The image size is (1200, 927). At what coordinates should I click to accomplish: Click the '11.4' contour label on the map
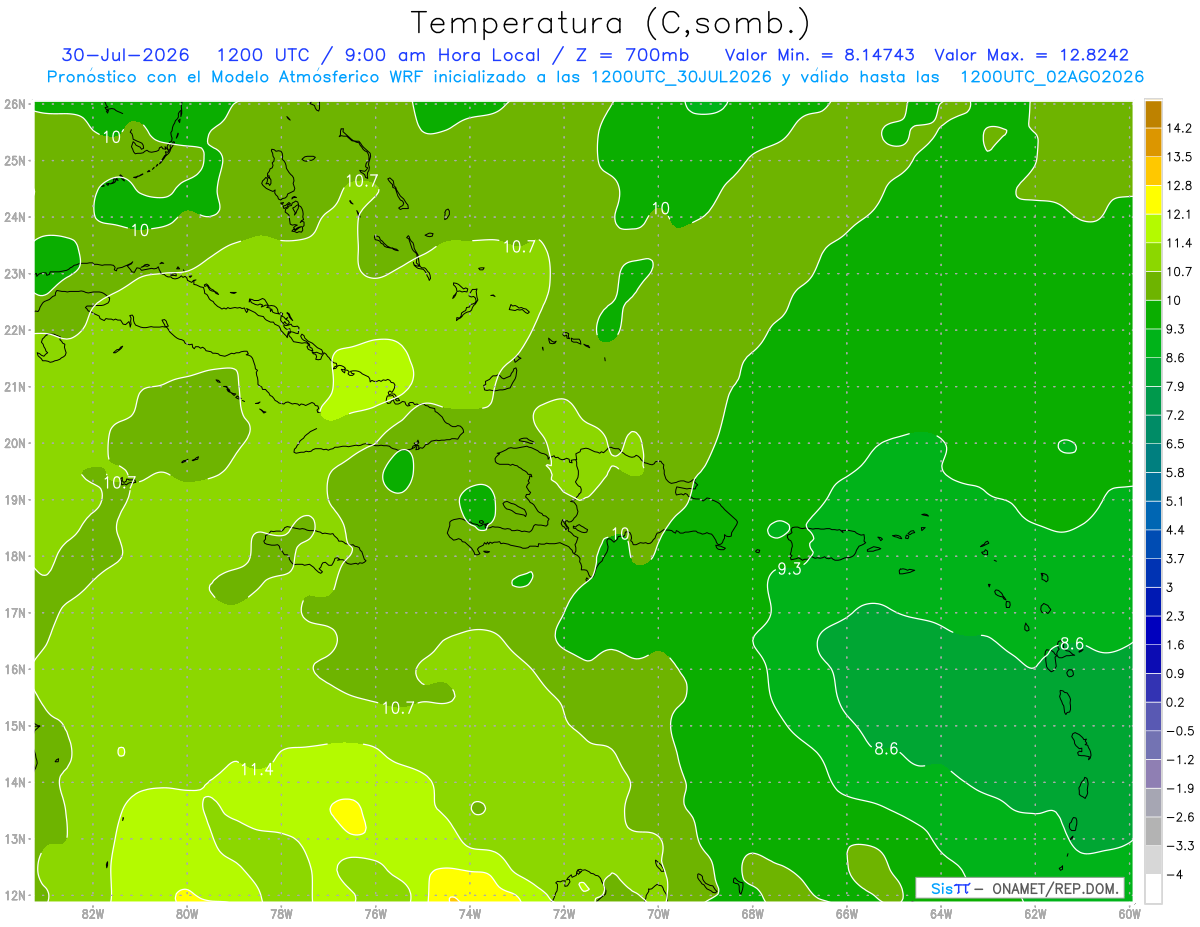(x=257, y=769)
